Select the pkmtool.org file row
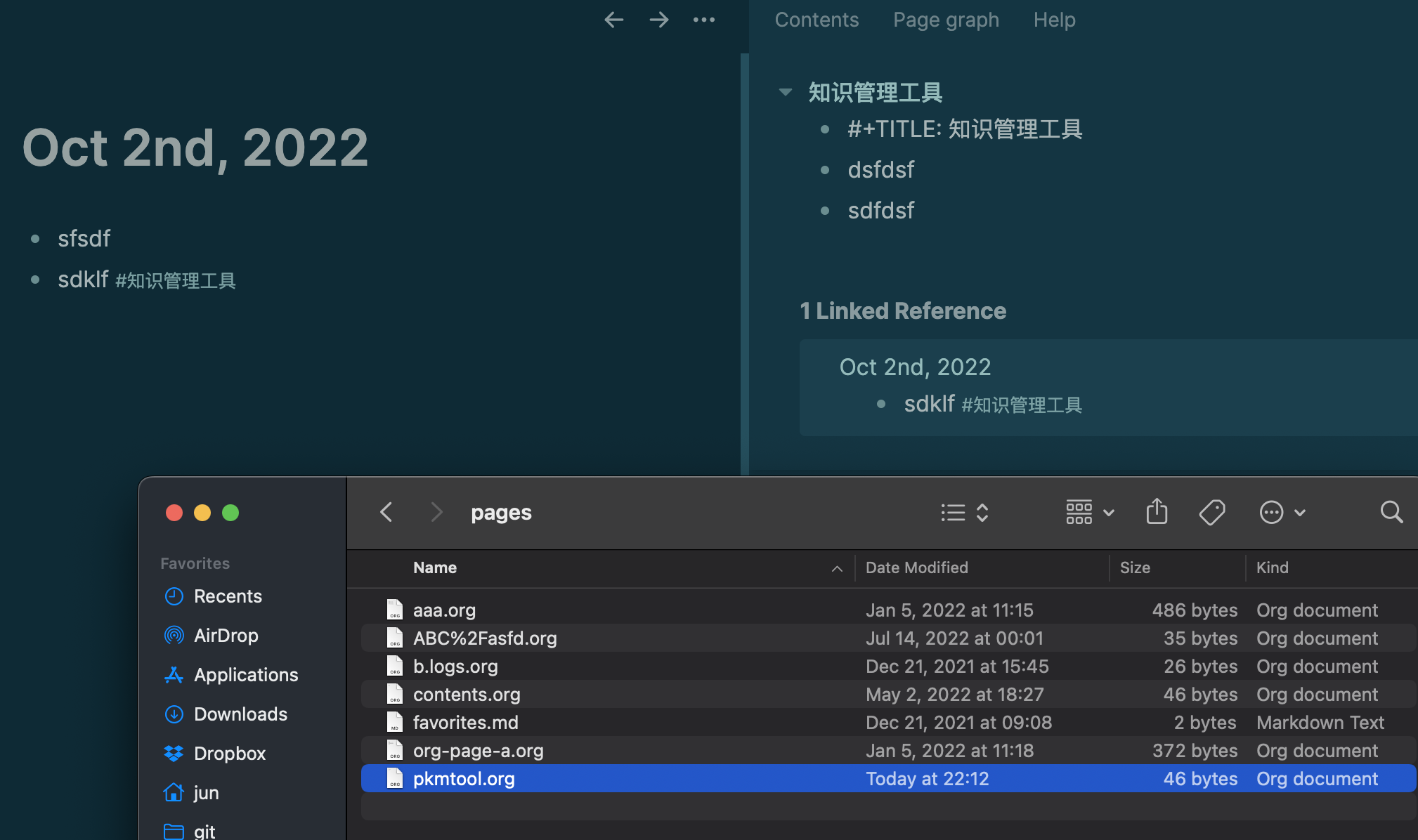Viewport: 1418px width, 840px height. pyautogui.click(x=464, y=779)
